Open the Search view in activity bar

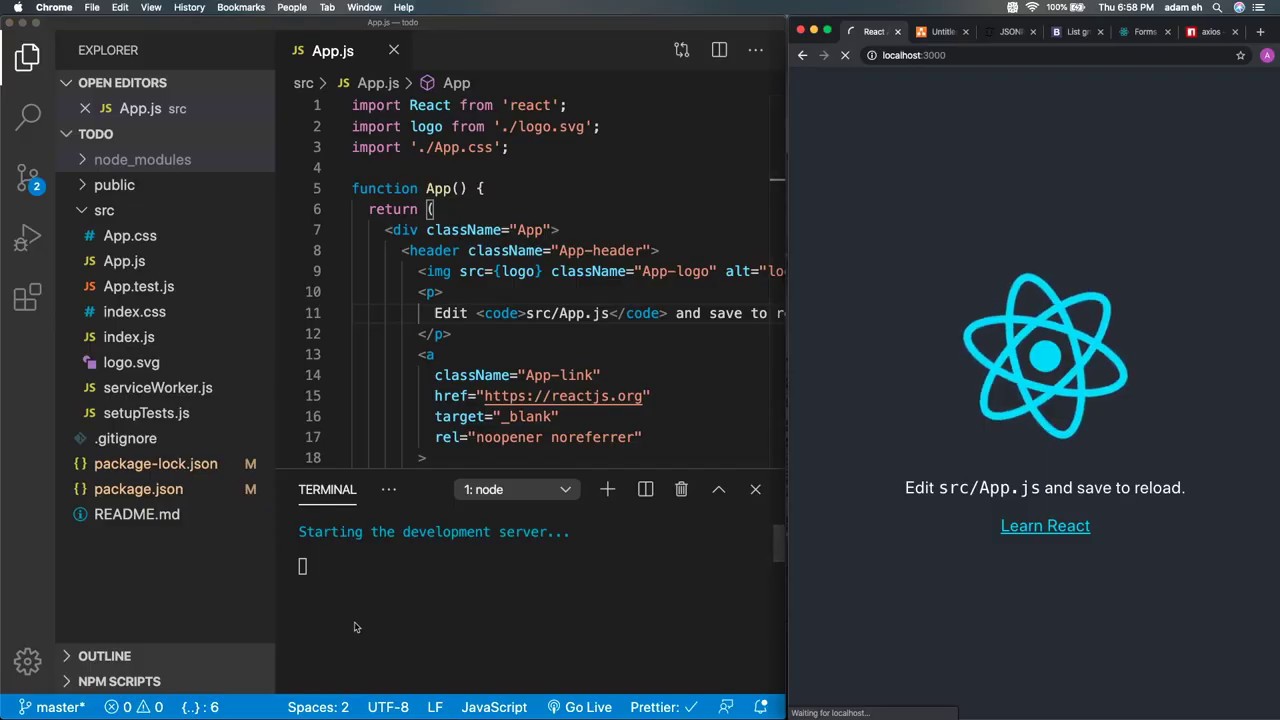point(28,117)
